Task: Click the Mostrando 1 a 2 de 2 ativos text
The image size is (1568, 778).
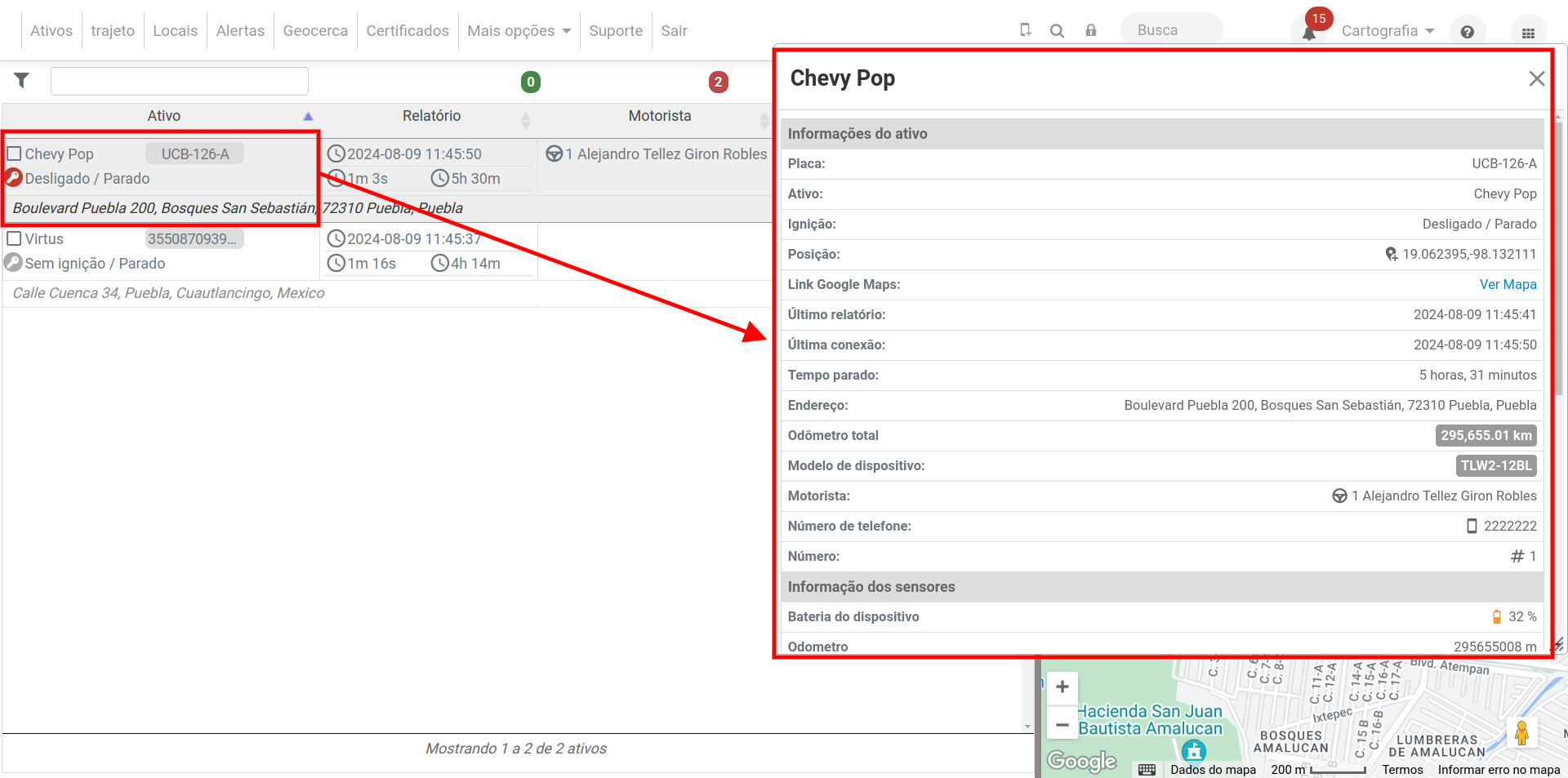Action: (516, 749)
